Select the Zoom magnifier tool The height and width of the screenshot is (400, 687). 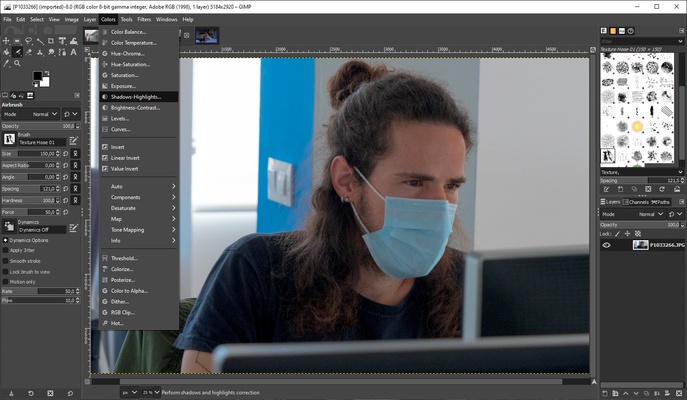[x=17, y=64]
